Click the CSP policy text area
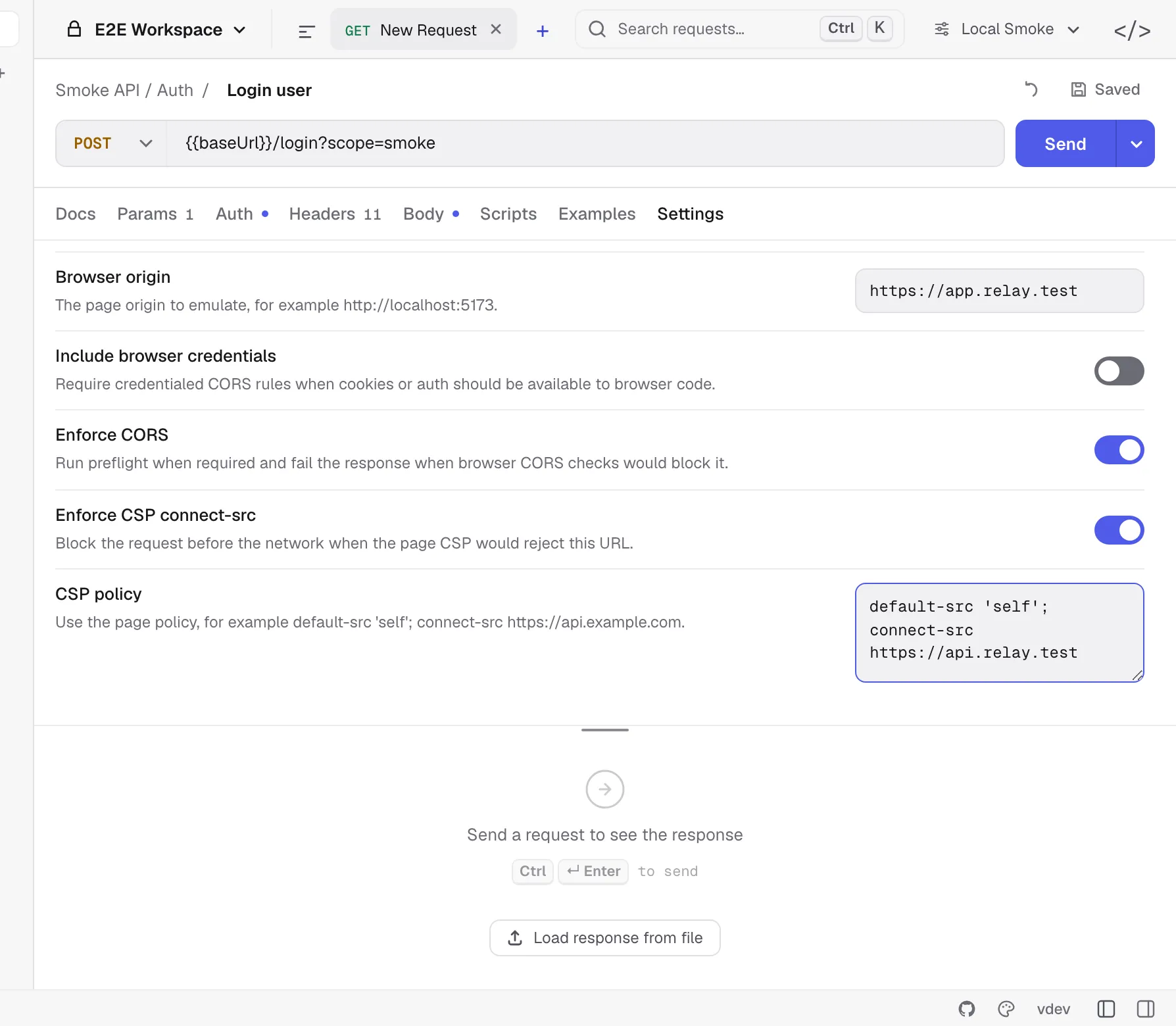This screenshot has width=1176, height=1026. [x=999, y=633]
